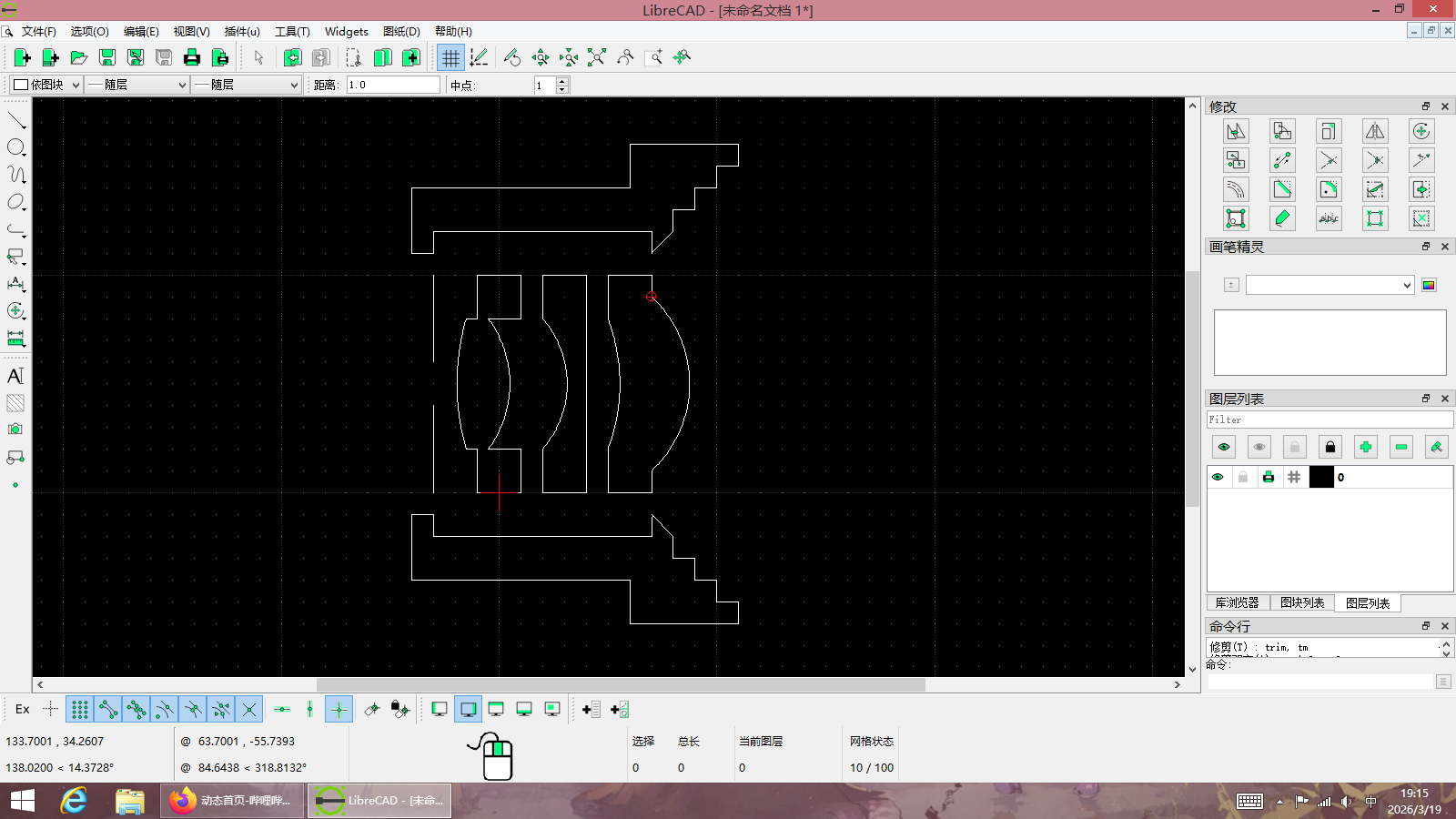
Task: Toggle Snap Intersection in bottom toolbar
Action: point(249,709)
